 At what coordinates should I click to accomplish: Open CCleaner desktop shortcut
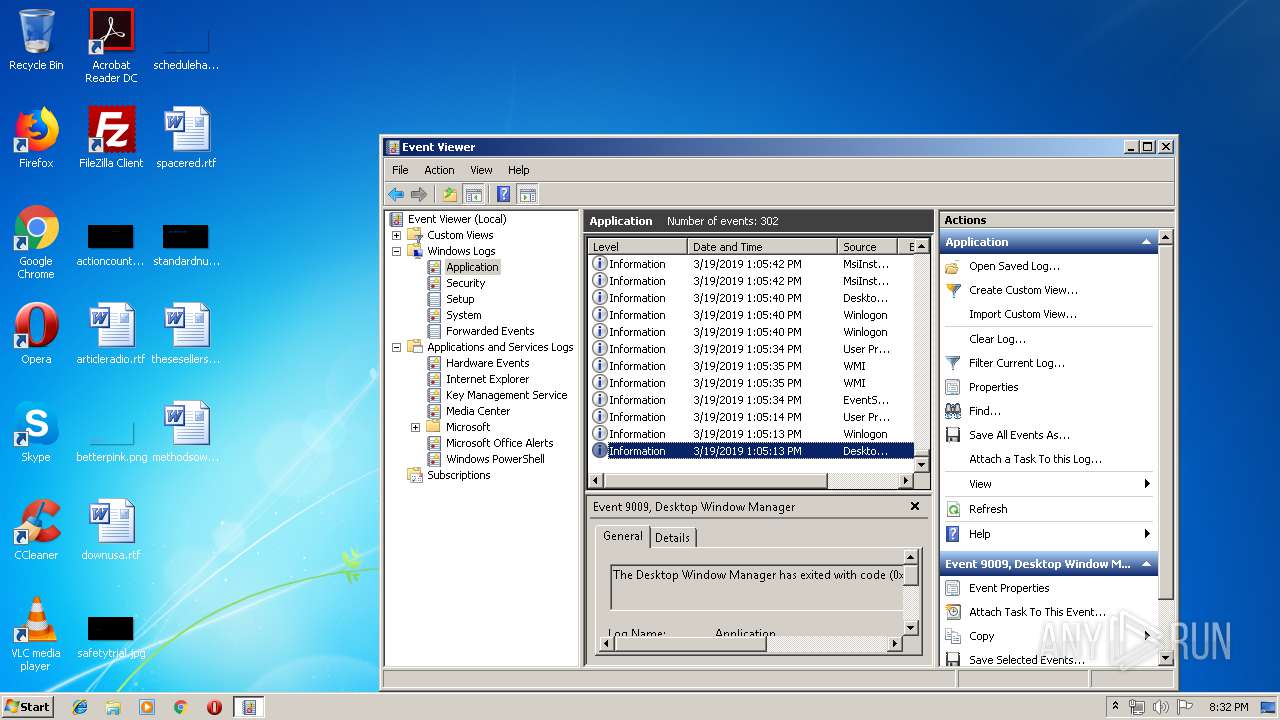tap(36, 530)
